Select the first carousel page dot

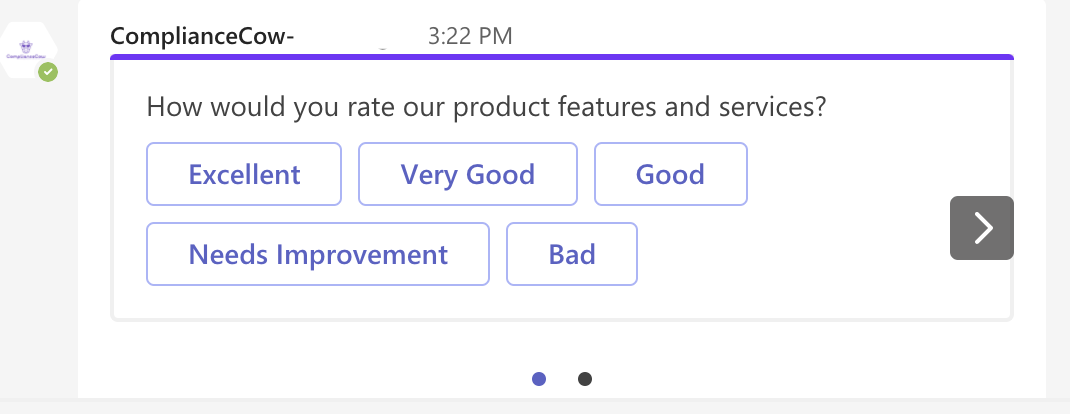[x=539, y=379]
